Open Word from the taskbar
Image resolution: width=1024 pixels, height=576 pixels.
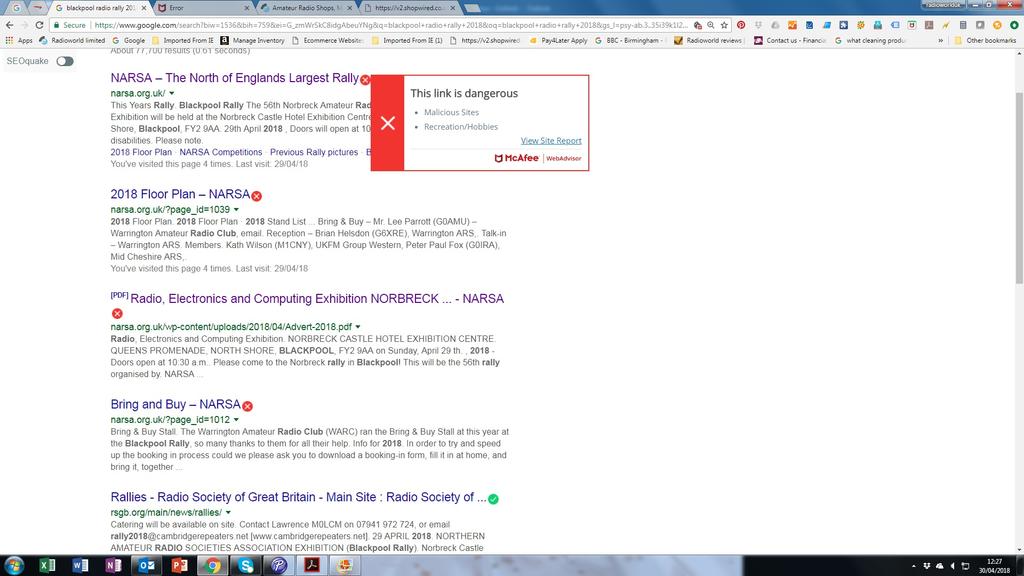click(80, 565)
